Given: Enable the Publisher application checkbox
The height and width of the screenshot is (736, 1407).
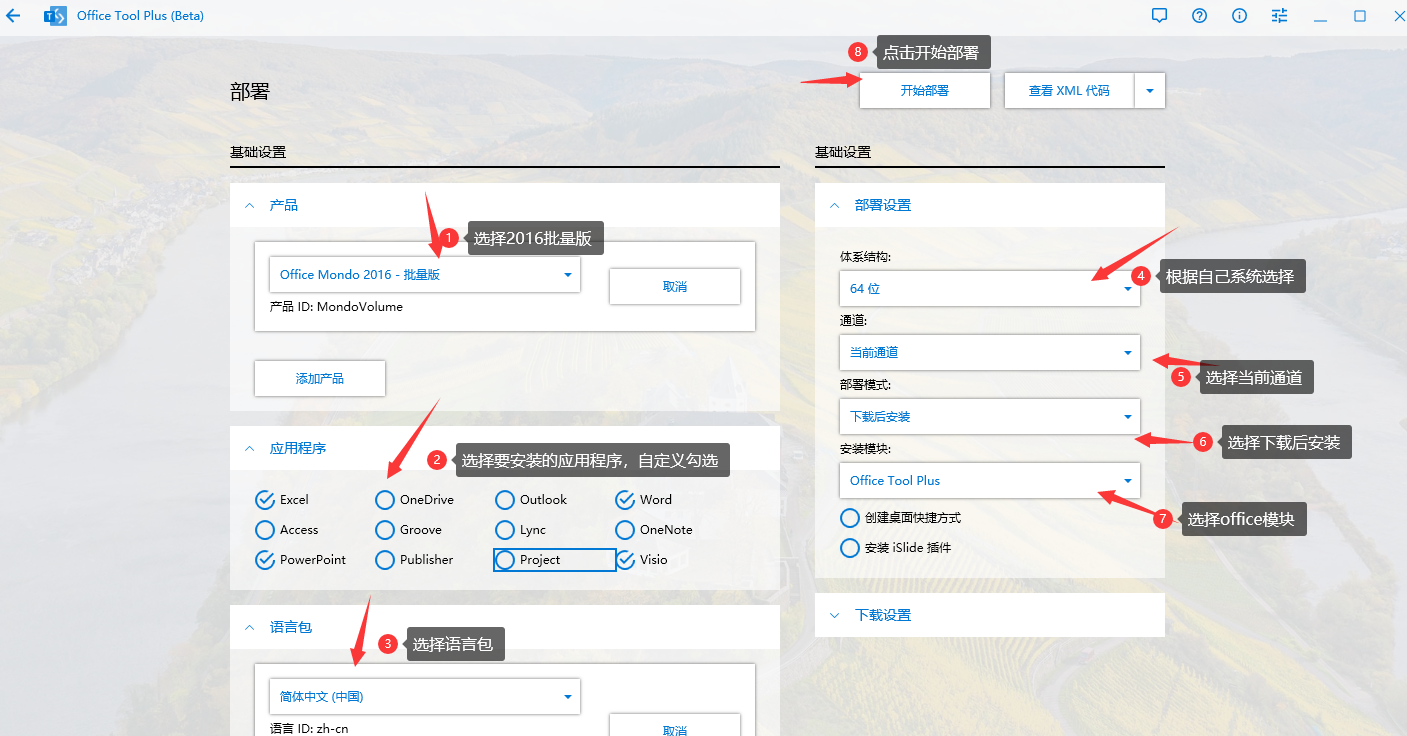Looking at the screenshot, I should 385,560.
